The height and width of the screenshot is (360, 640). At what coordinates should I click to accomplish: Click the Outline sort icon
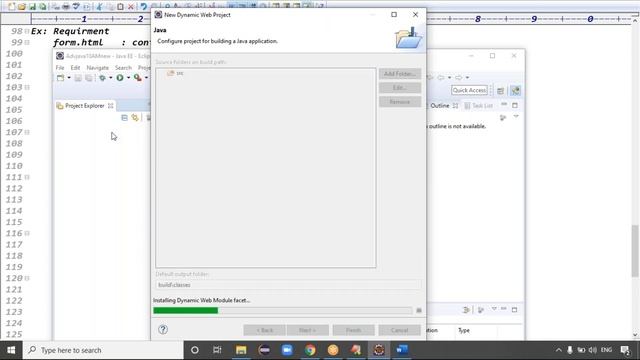503,118
